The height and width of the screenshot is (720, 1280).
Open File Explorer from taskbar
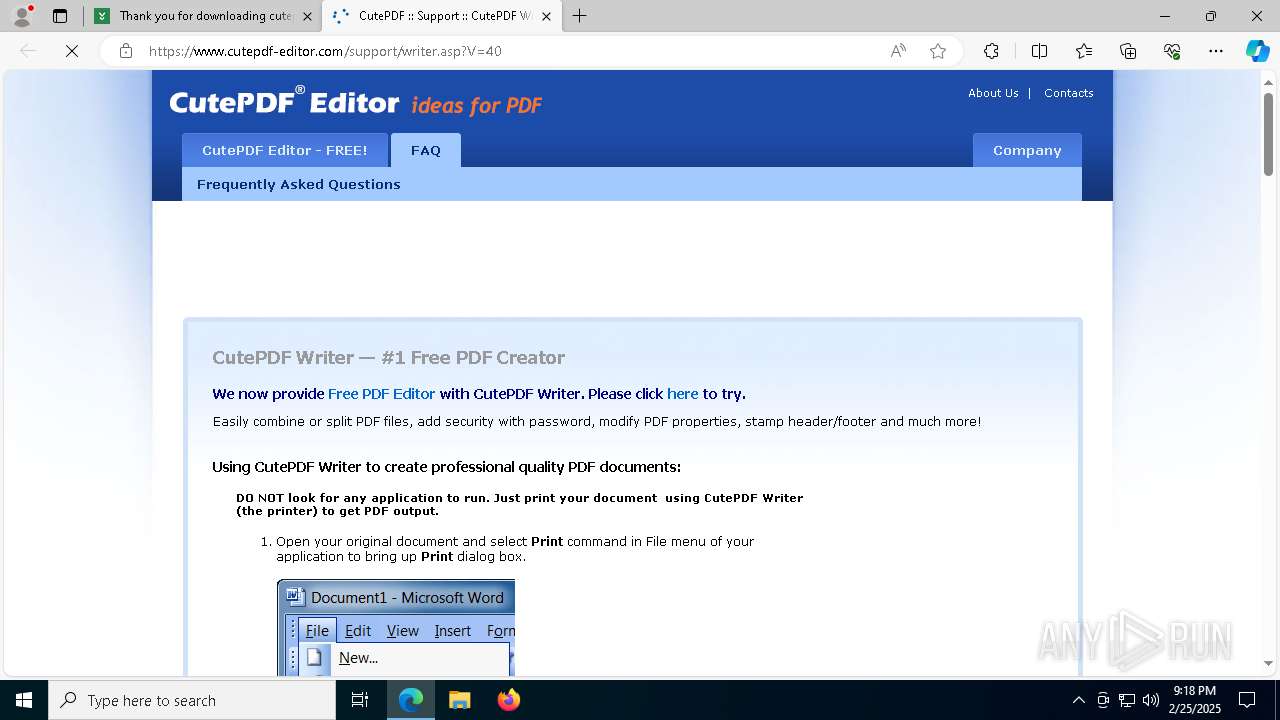click(459, 700)
